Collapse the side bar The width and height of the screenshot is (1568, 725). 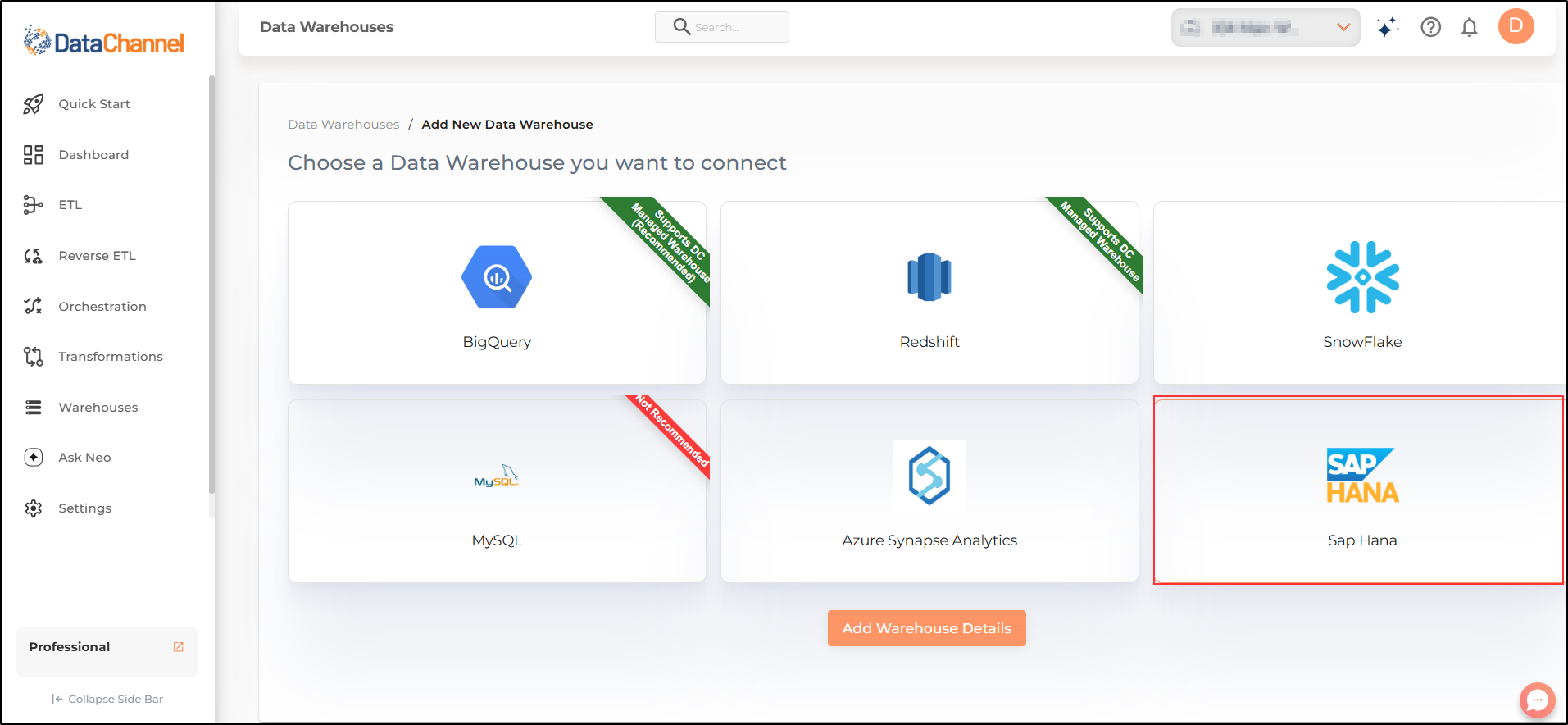pyautogui.click(x=107, y=699)
